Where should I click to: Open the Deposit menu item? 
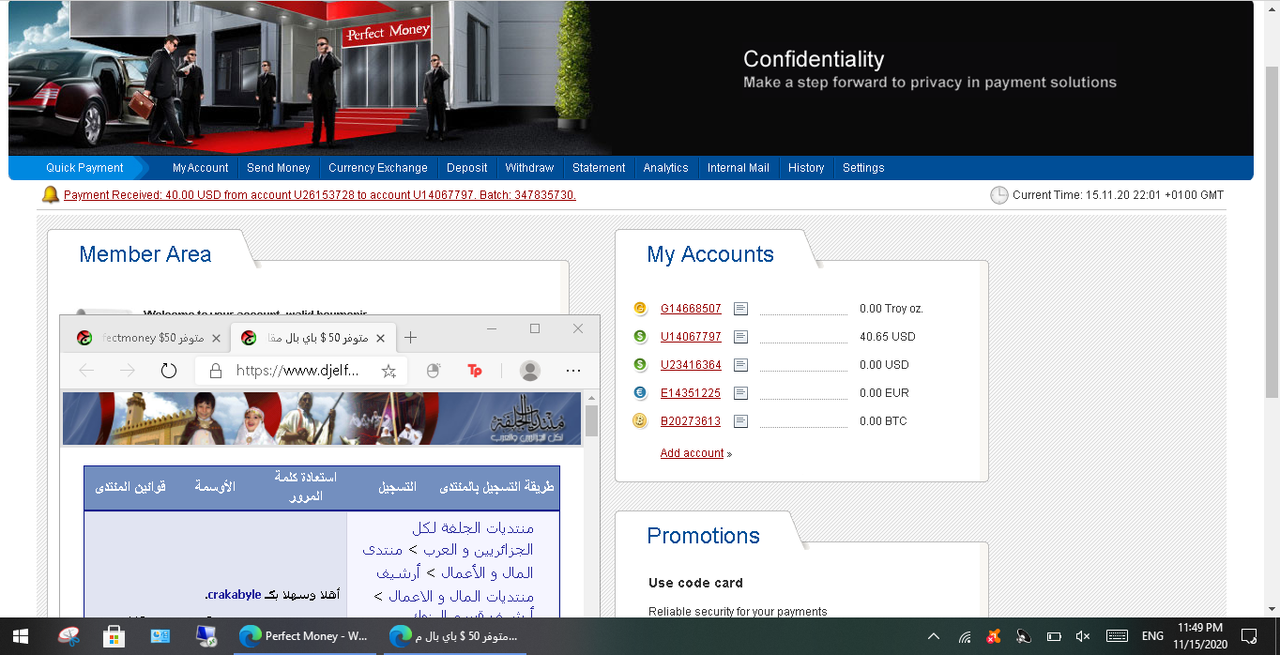[x=467, y=168]
